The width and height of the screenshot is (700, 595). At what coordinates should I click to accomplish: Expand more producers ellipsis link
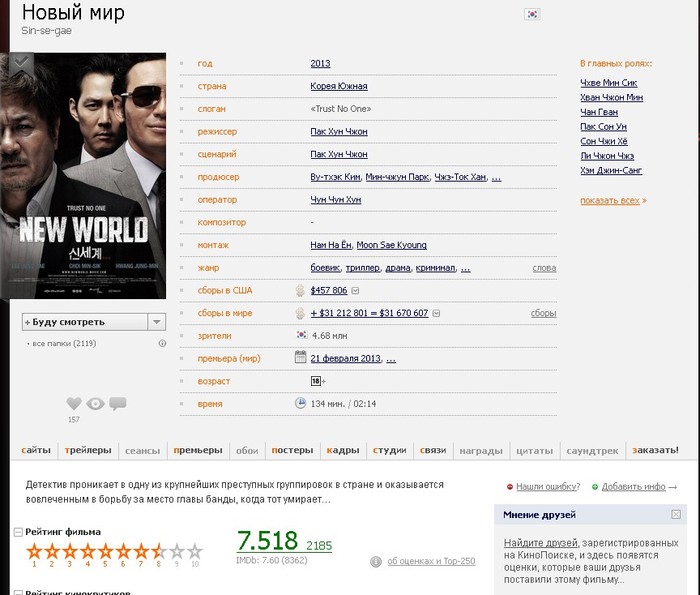click(x=496, y=177)
